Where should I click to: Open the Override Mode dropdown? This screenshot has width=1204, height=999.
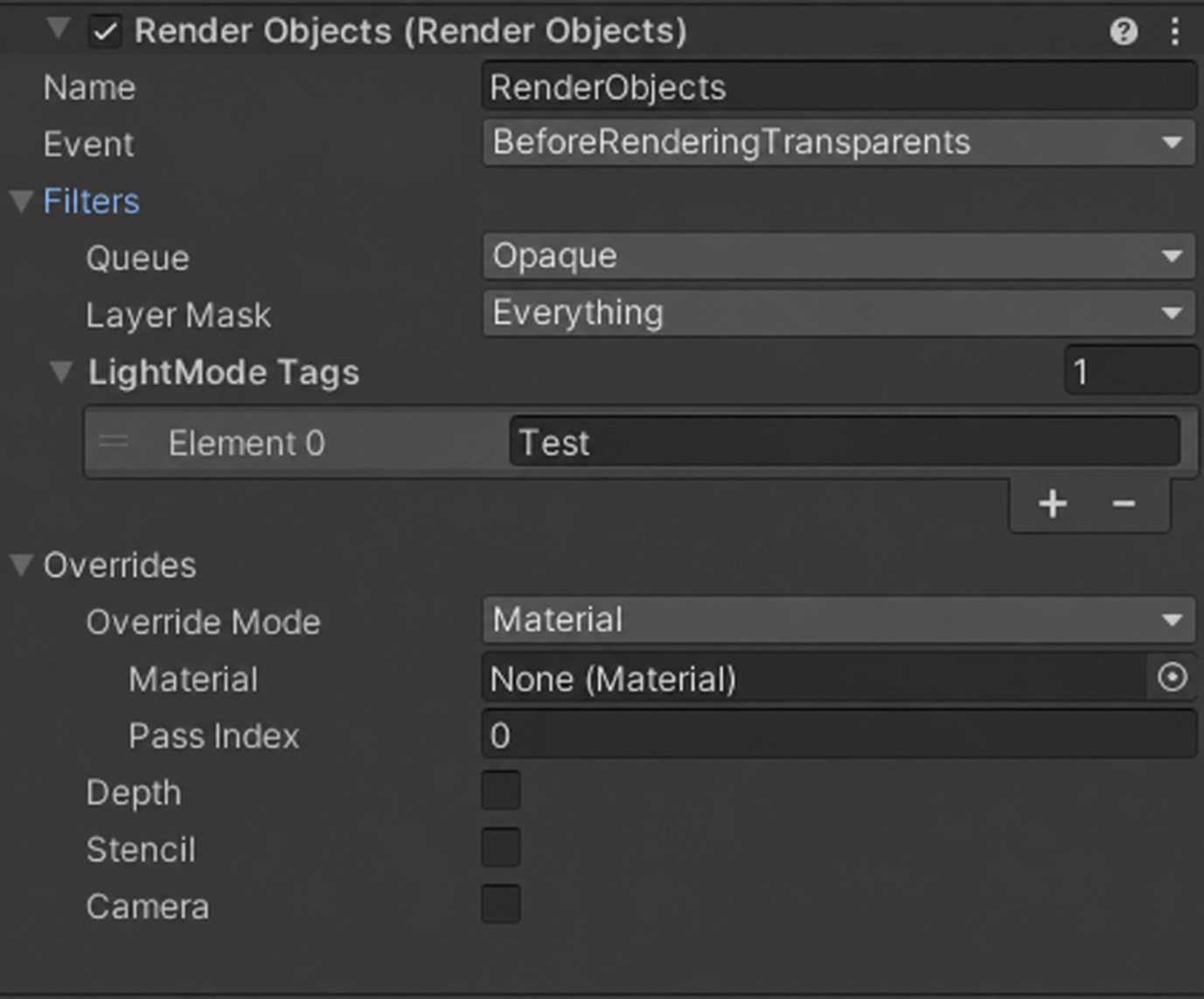point(839,620)
